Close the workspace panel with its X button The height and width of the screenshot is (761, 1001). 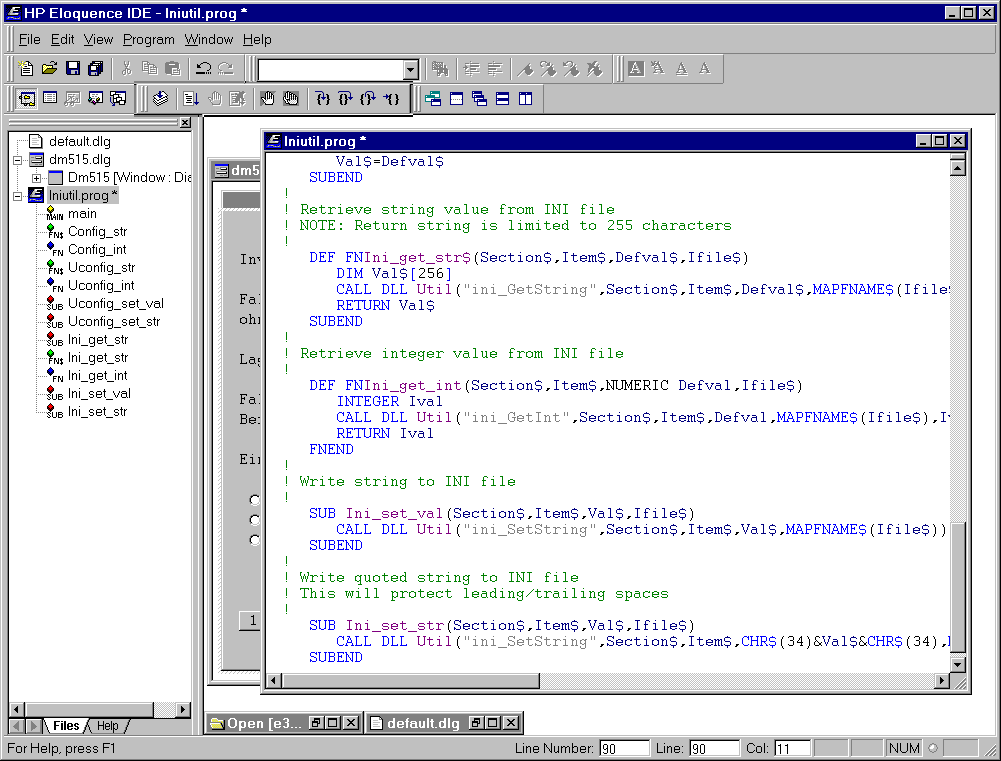tap(185, 123)
